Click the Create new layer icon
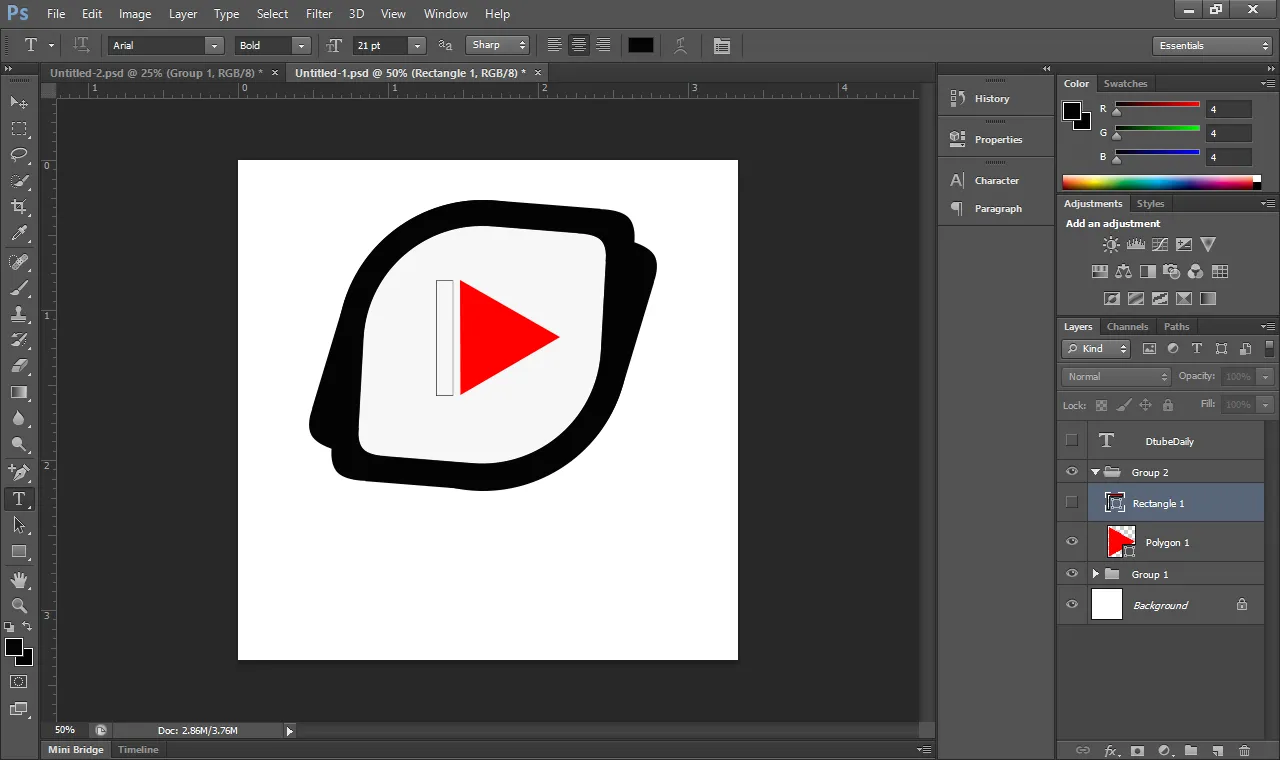This screenshot has width=1280, height=760. [1217, 750]
